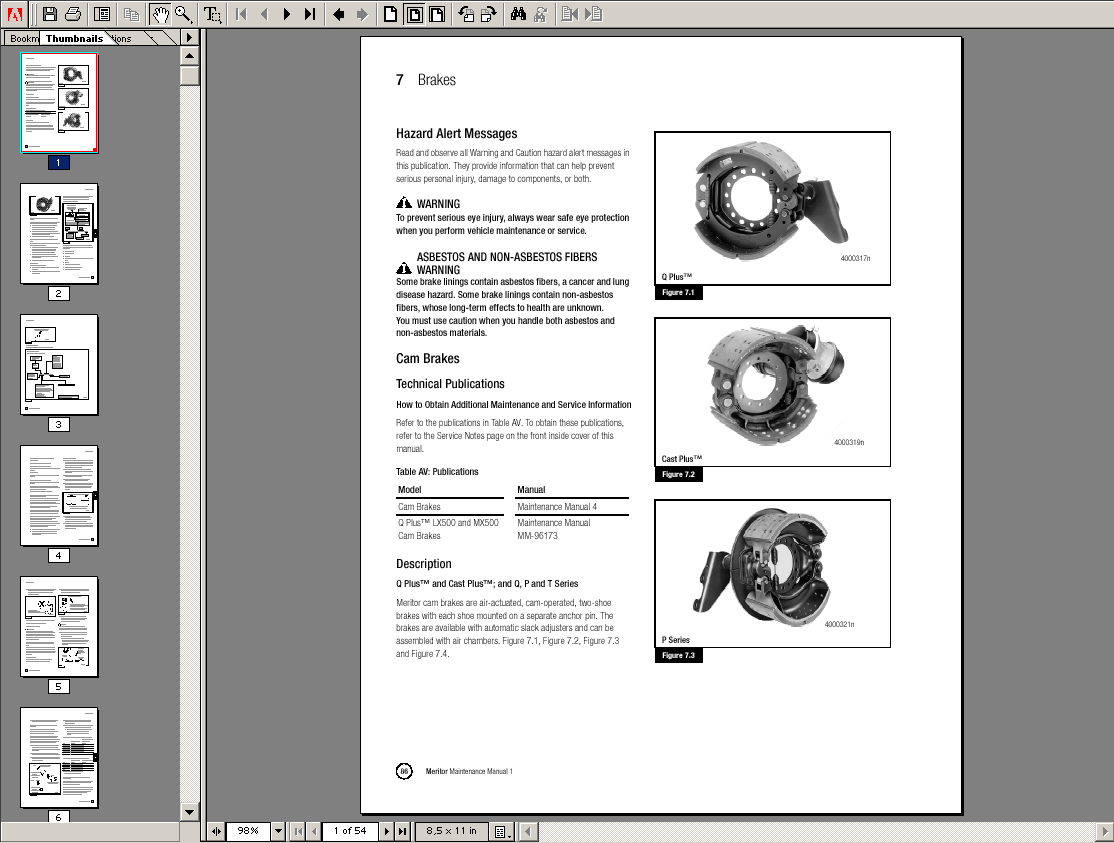This screenshot has width=1114, height=843.
Task: Select the Hand tool
Action: [160, 13]
